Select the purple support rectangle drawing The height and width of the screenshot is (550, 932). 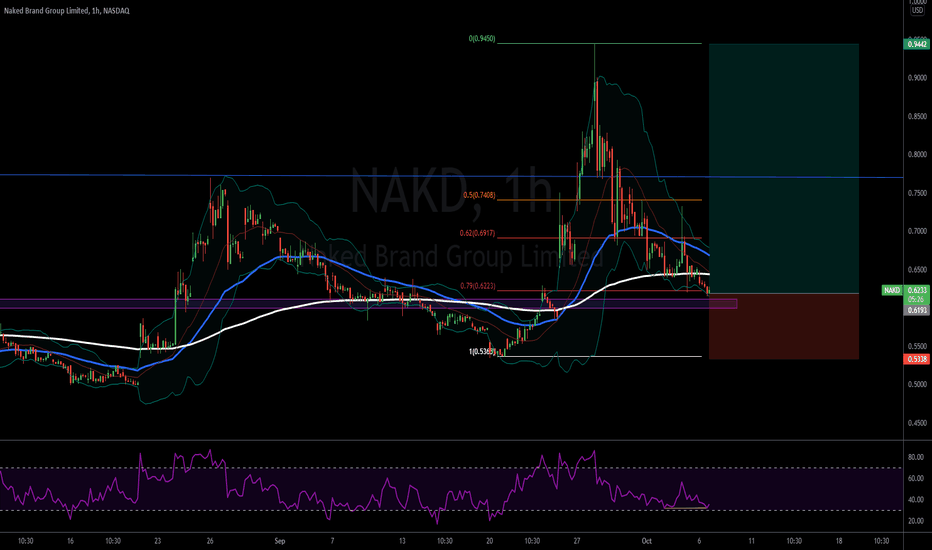point(369,304)
